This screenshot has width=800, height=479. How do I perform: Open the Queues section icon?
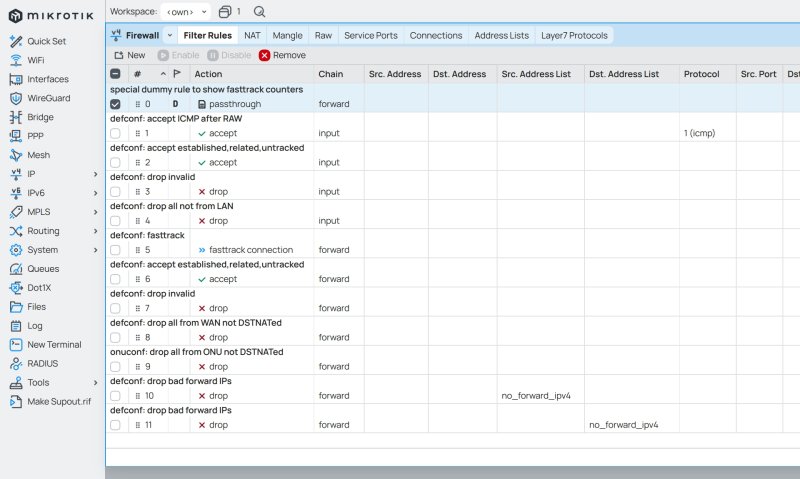click(x=16, y=269)
